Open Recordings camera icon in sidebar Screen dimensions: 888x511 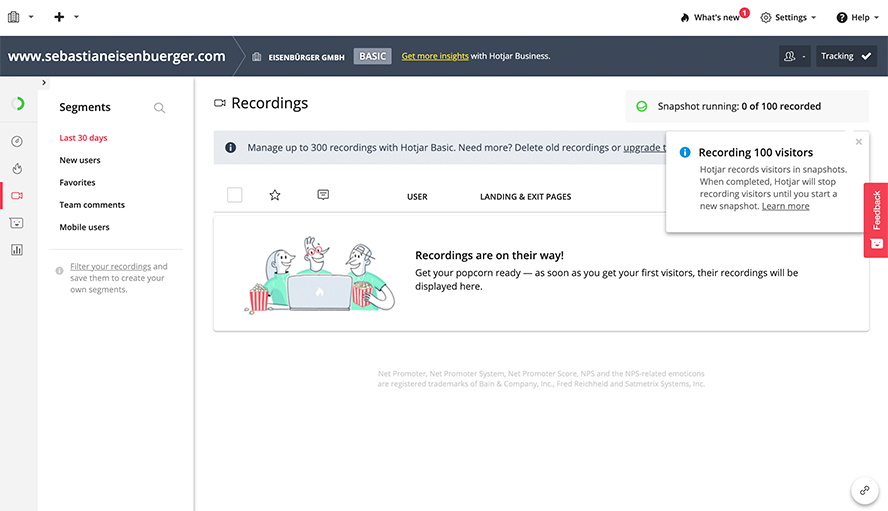(17, 195)
